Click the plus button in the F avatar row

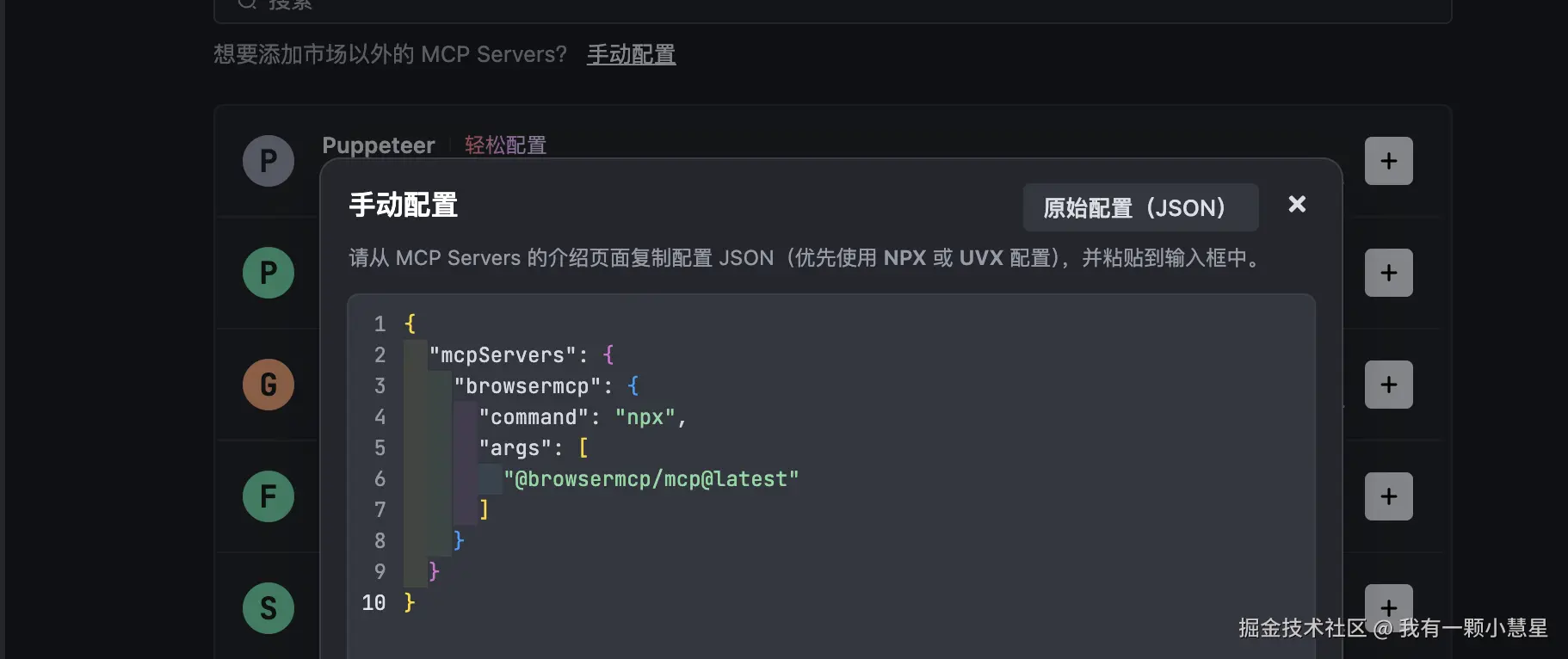pyautogui.click(x=1388, y=496)
